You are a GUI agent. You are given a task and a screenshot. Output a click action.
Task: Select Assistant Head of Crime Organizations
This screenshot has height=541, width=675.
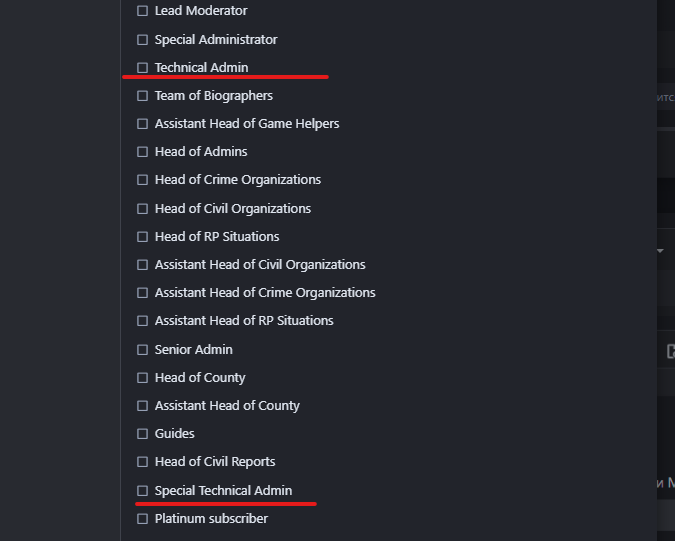coord(142,293)
